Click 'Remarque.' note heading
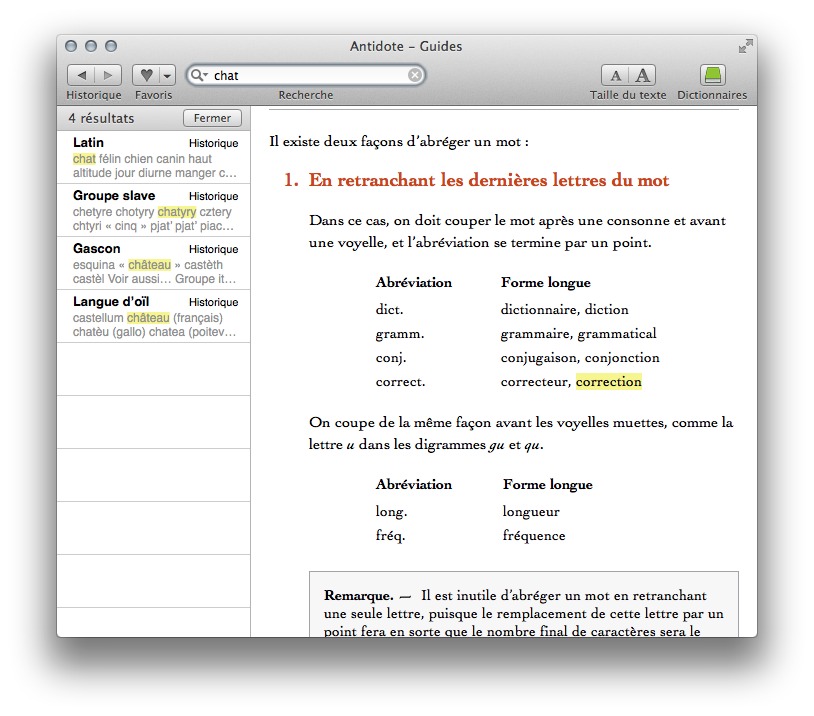Viewport: 814px width, 716px height. coord(359,596)
